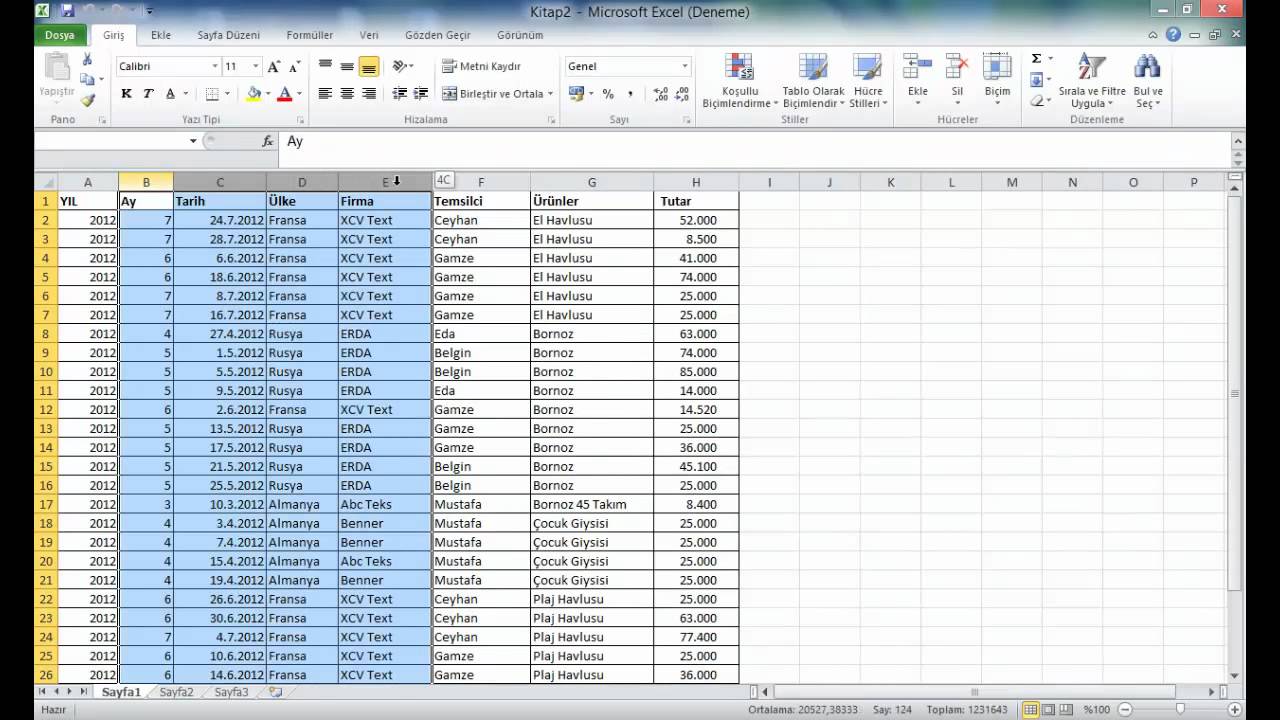
Task: Switch to Formüller ribbon tab
Action: pos(310,35)
